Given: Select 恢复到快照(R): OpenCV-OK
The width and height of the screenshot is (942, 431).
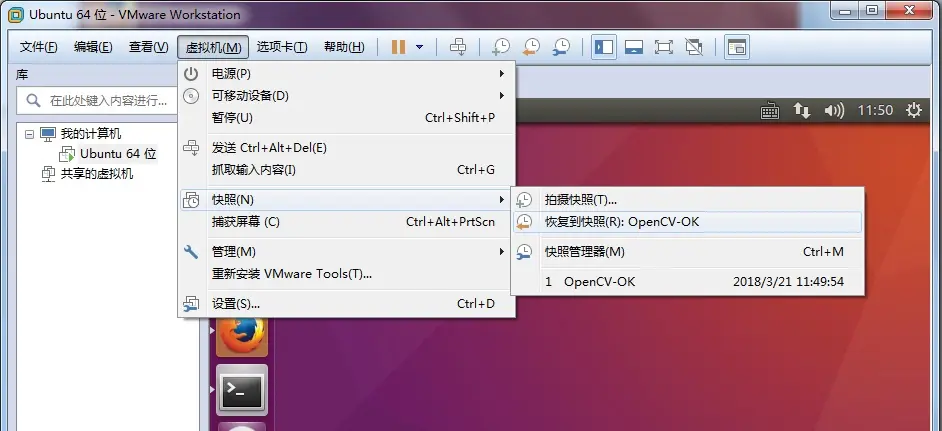Looking at the screenshot, I should [687, 222].
